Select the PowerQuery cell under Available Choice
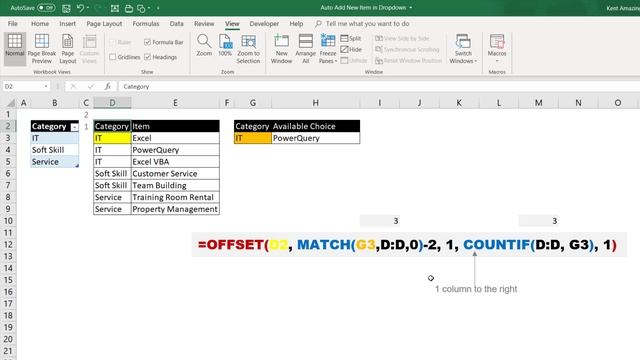The width and height of the screenshot is (640, 360). point(316,138)
